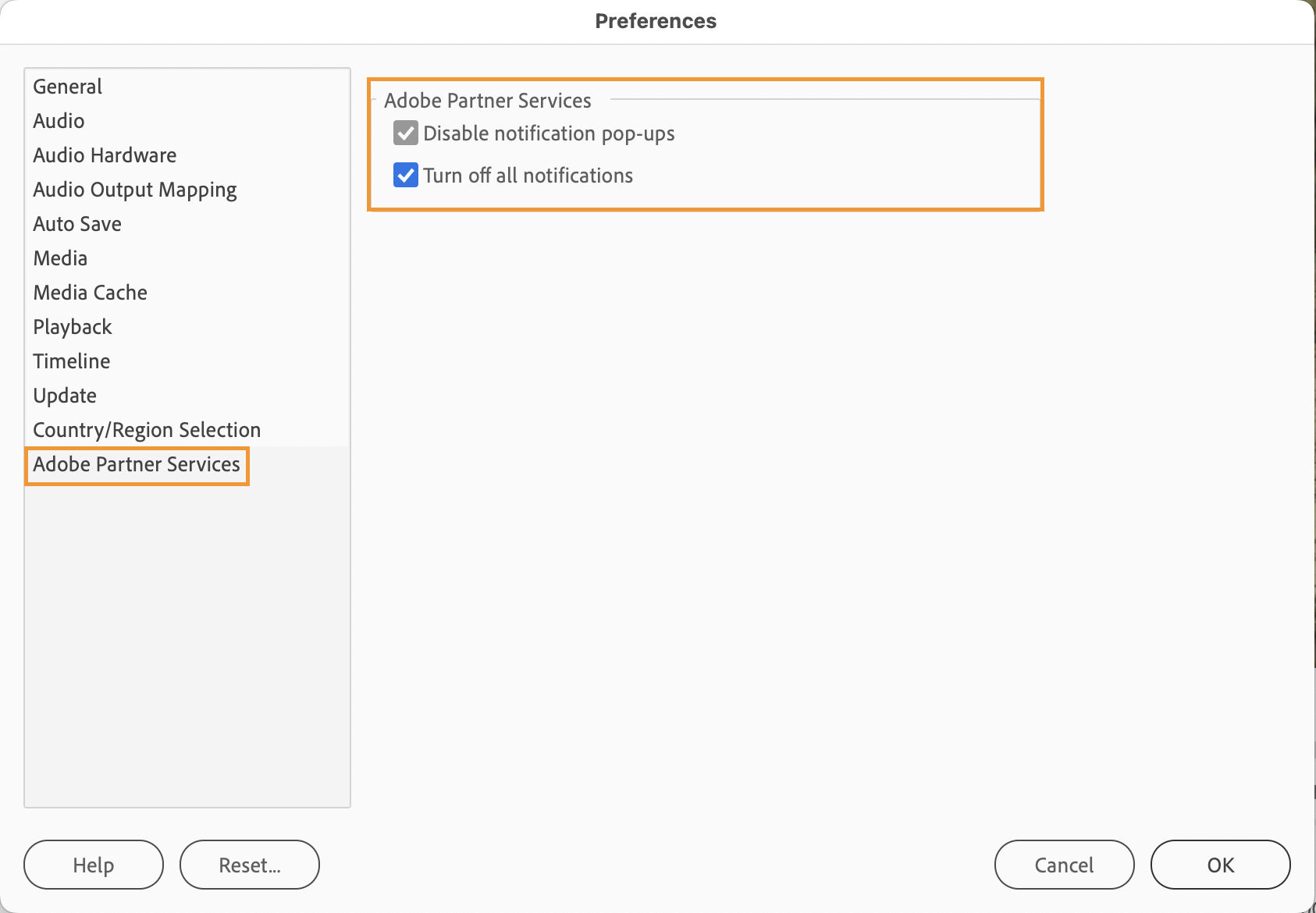Click the Preferences title bar text

coord(656,21)
